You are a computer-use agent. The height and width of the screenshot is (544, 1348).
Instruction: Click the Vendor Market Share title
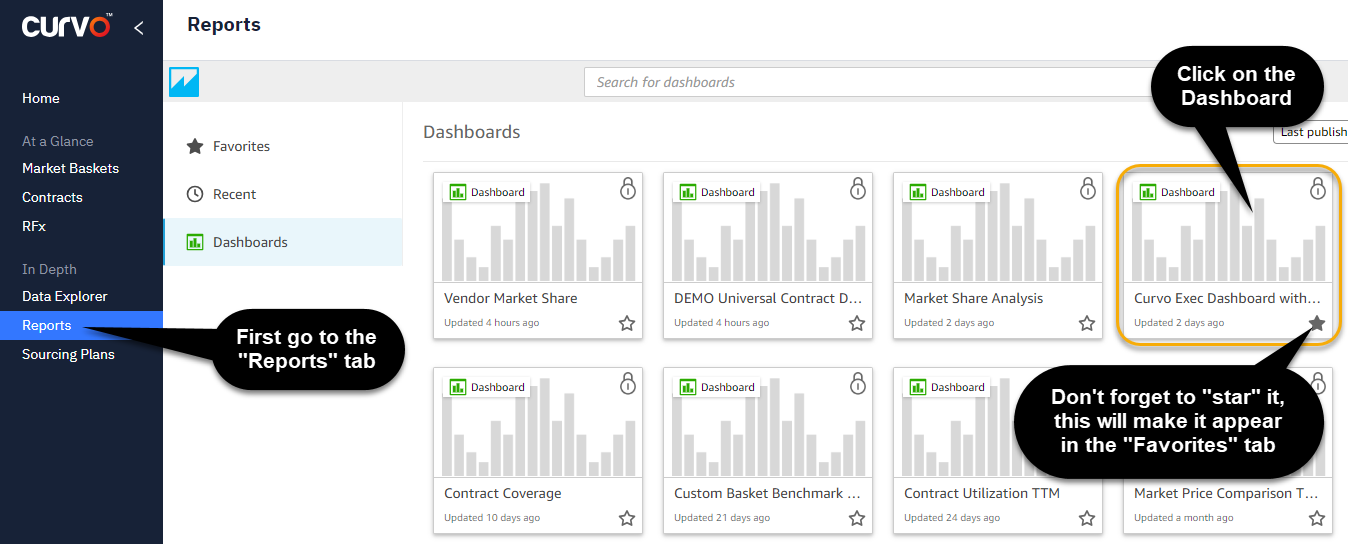click(511, 298)
